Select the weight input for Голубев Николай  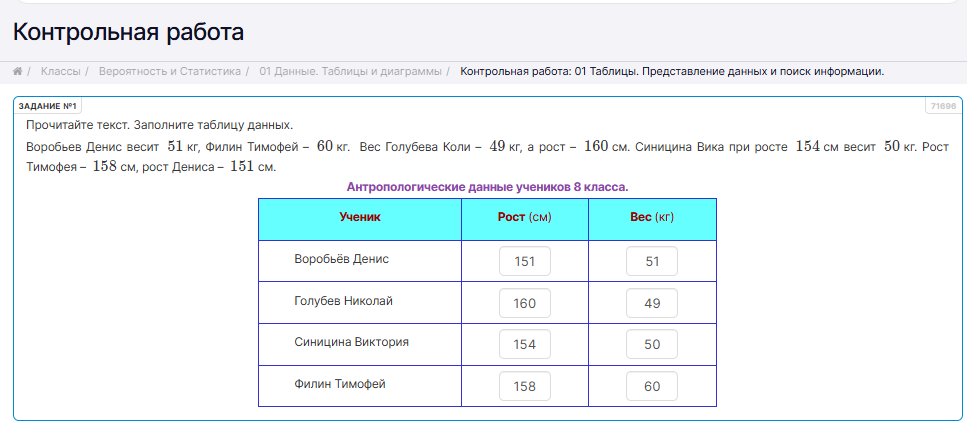point(652,303)
